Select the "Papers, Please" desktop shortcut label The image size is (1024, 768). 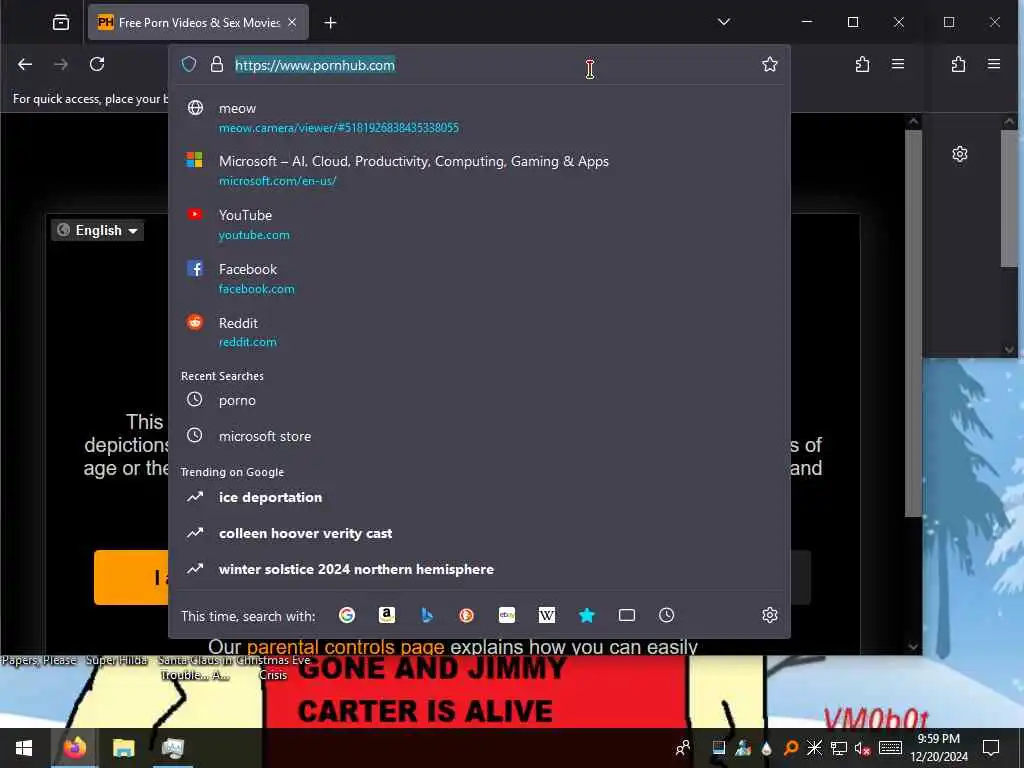point(39,660)
